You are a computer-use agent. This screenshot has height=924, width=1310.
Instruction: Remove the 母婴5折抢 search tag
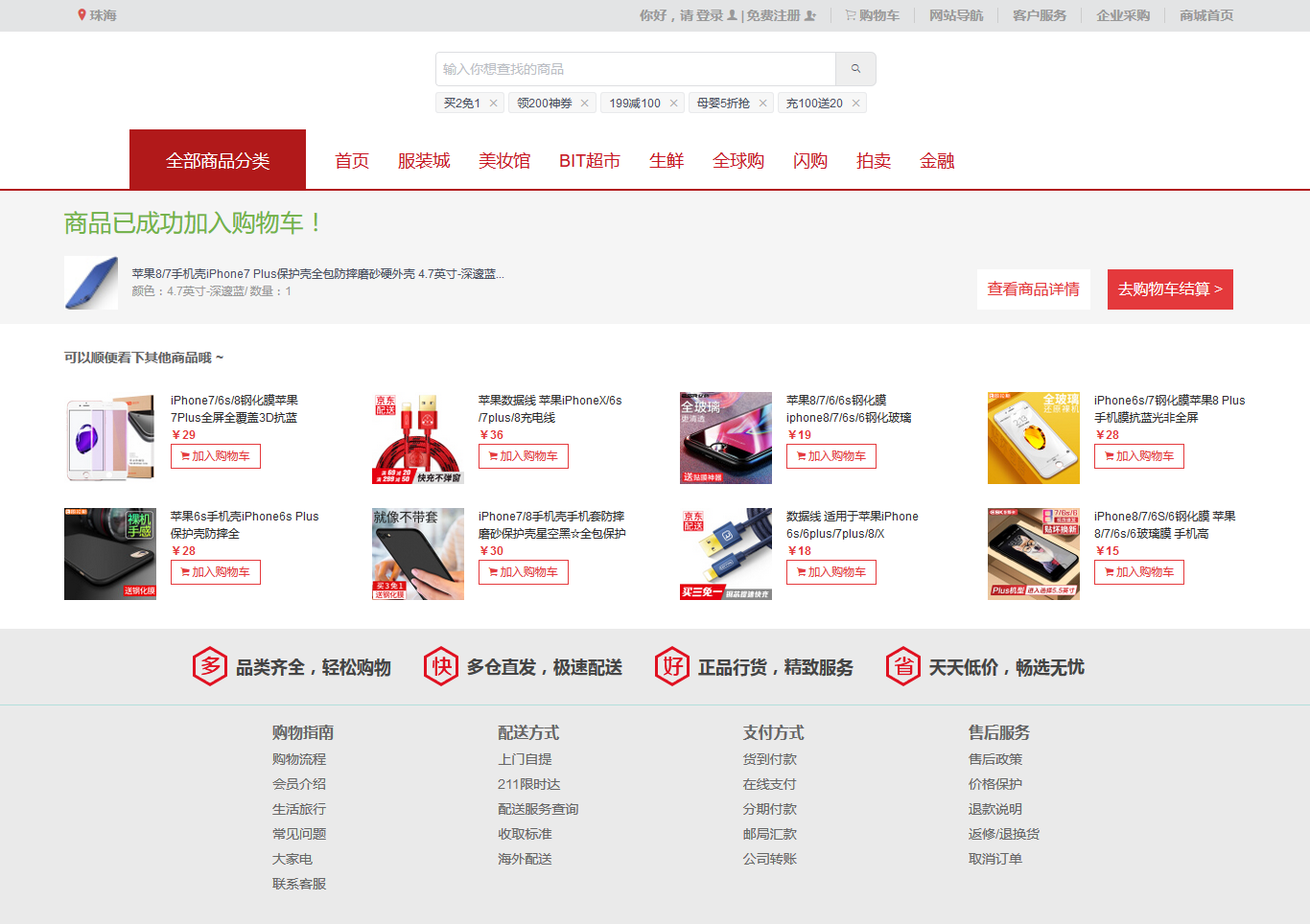[x=762, y=104]
